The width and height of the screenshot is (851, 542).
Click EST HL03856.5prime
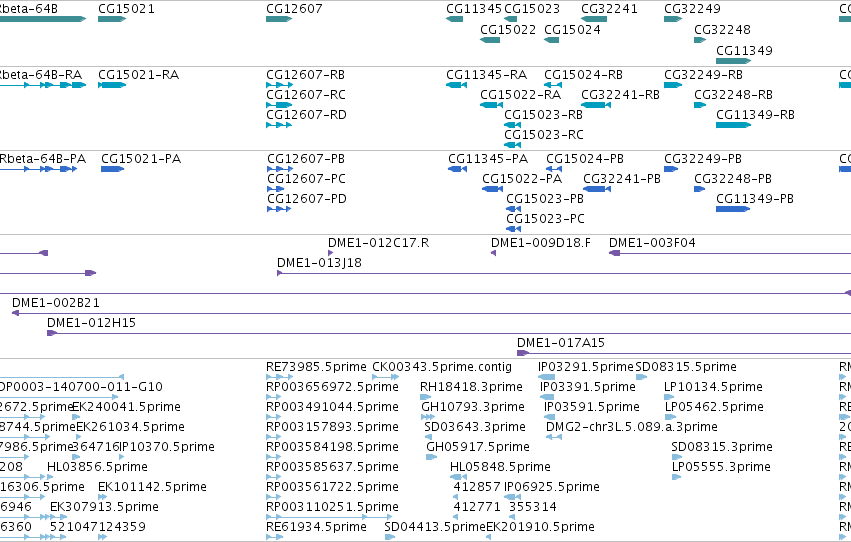[97, 467]
